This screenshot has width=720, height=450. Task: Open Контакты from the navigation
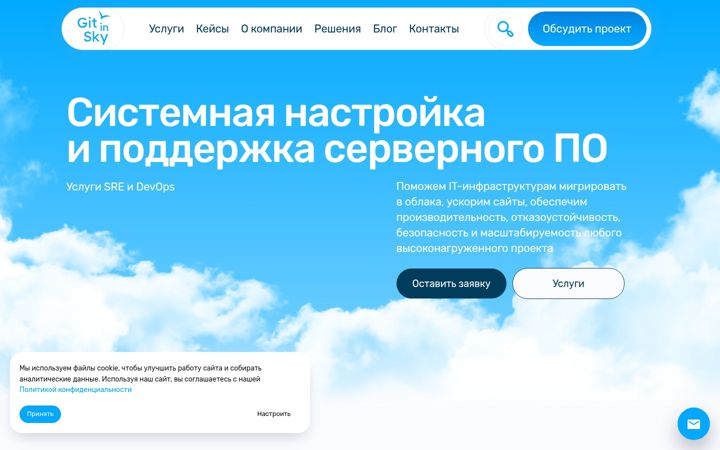point(434,29)
